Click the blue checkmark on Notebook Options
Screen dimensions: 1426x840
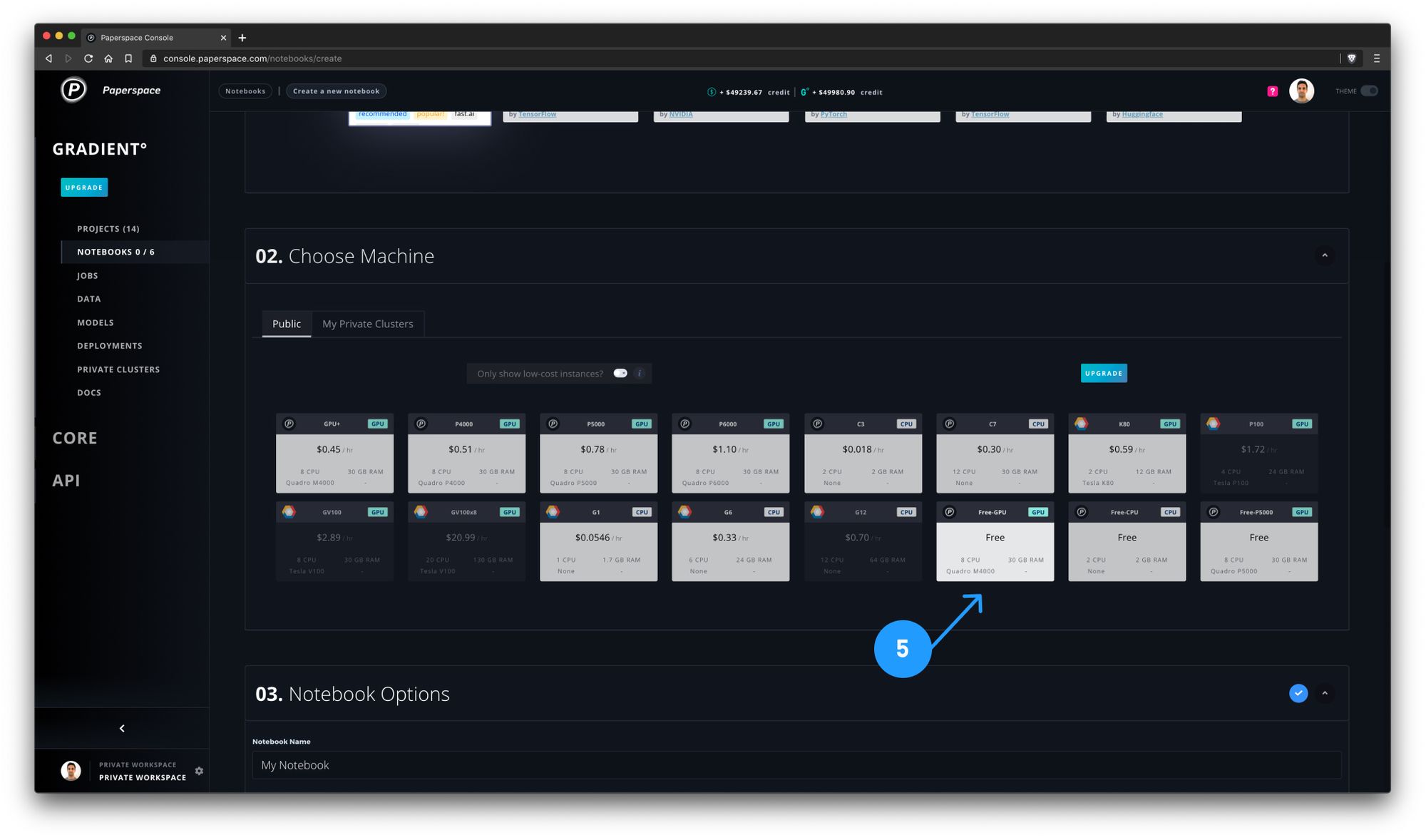tap(1298, 693)
